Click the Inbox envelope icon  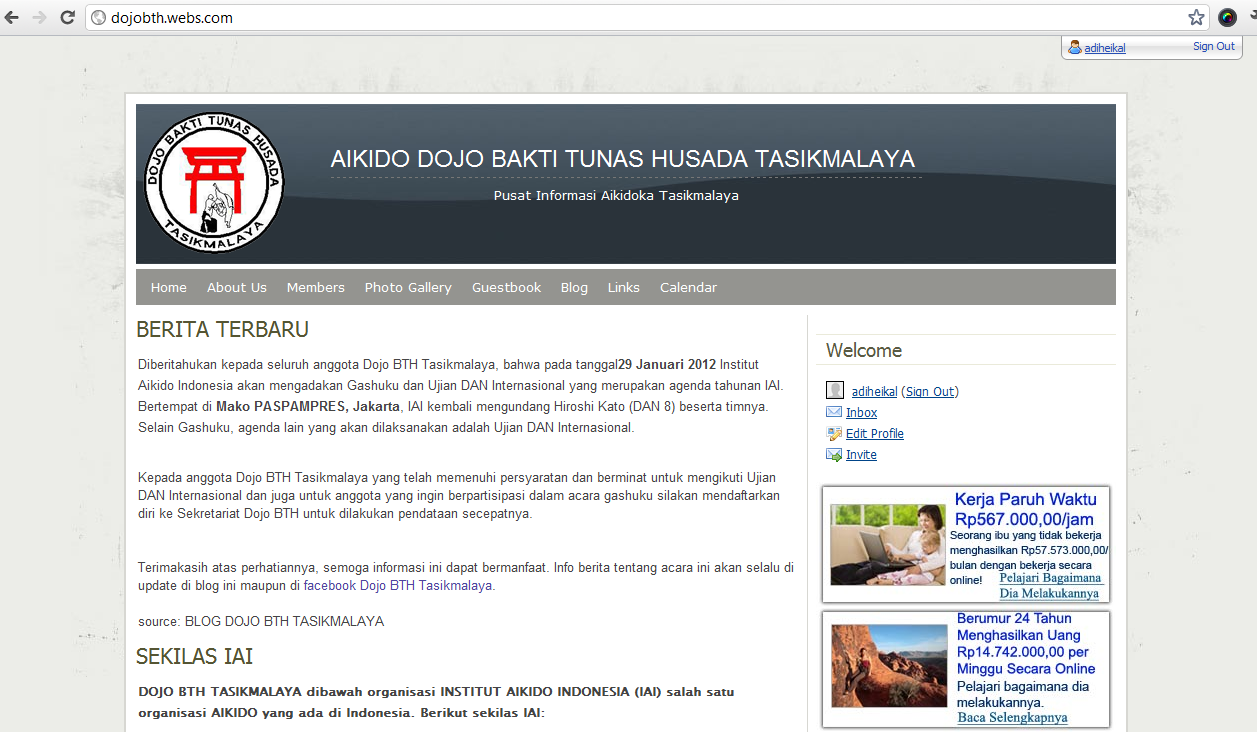(x=834, y=412)
